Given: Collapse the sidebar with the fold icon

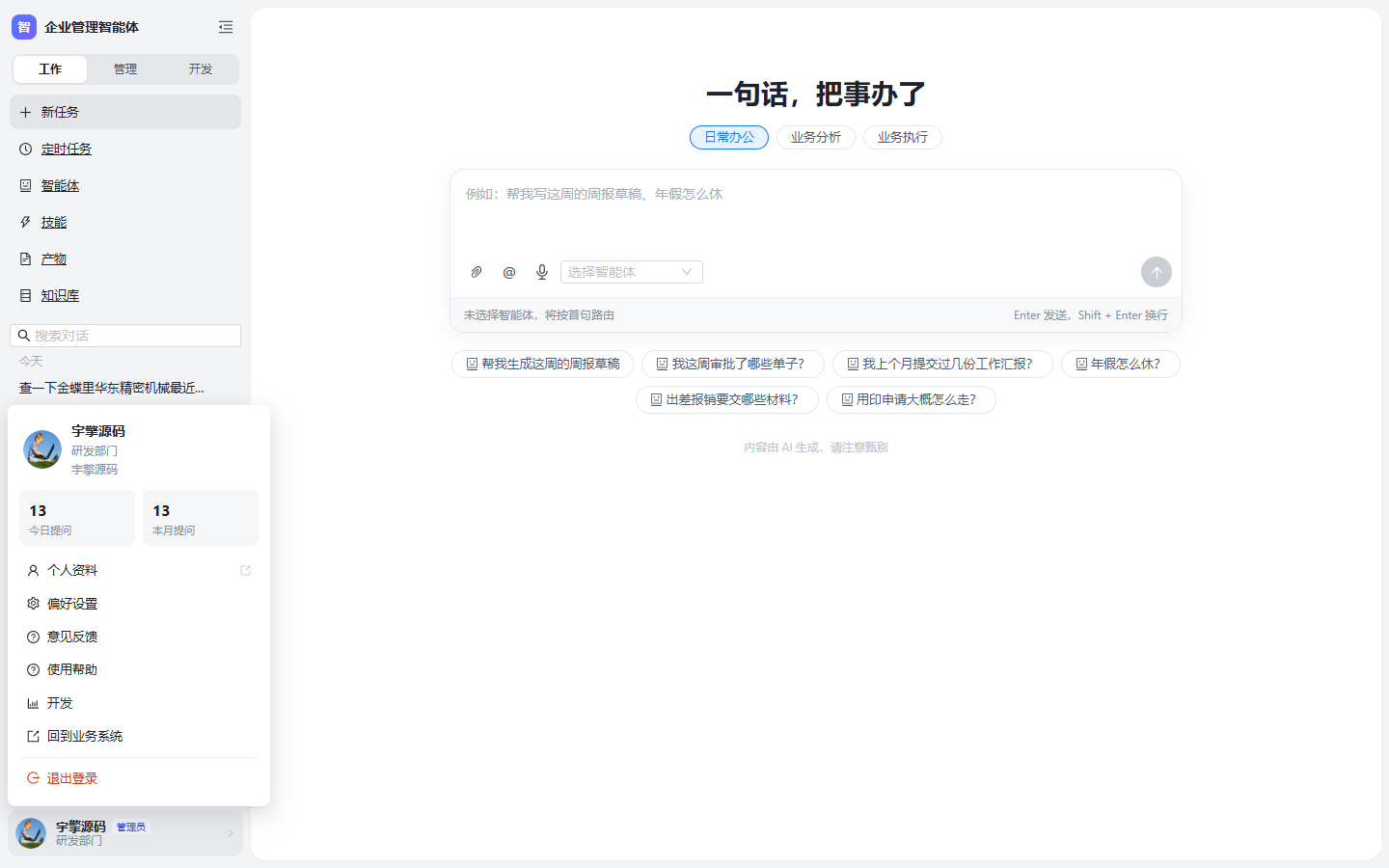Looking at the screenshot, I should click(226, 27).
